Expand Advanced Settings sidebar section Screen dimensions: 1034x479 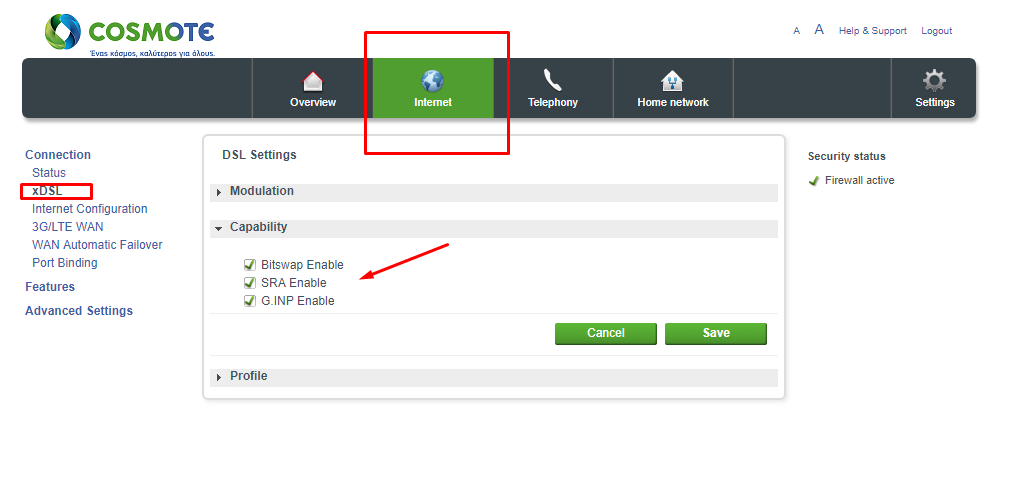pyautogui.click(x=78, y=311)
